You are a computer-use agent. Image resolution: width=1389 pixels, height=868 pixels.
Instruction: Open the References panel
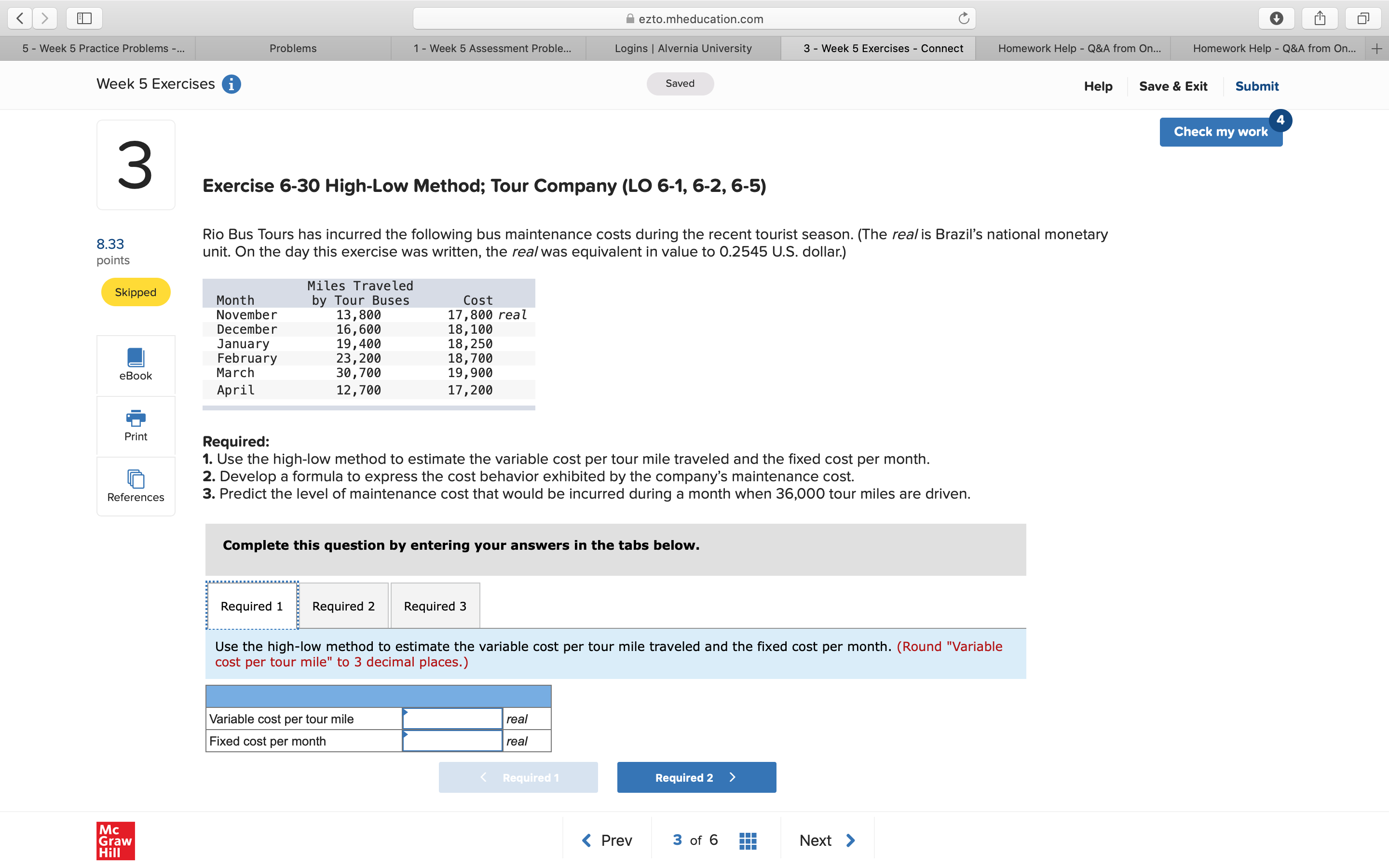[136, 486]
